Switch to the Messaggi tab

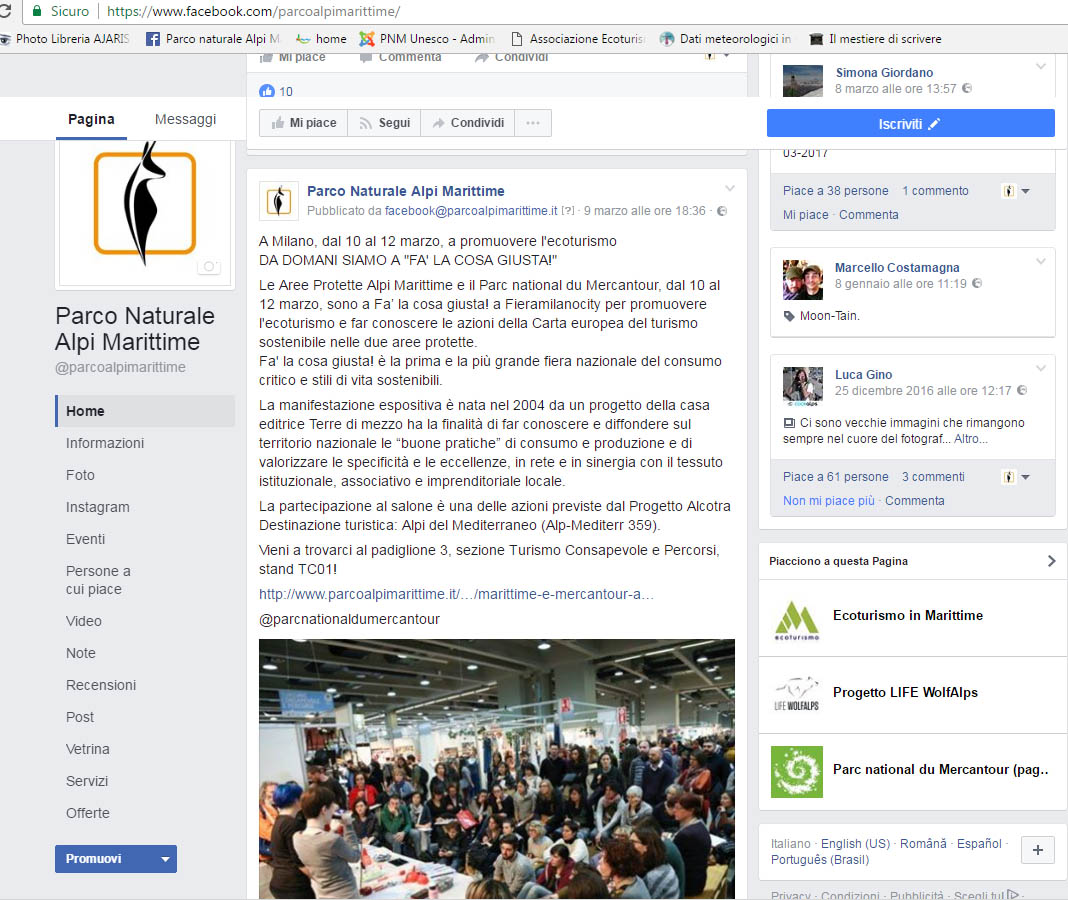point(185,119)
